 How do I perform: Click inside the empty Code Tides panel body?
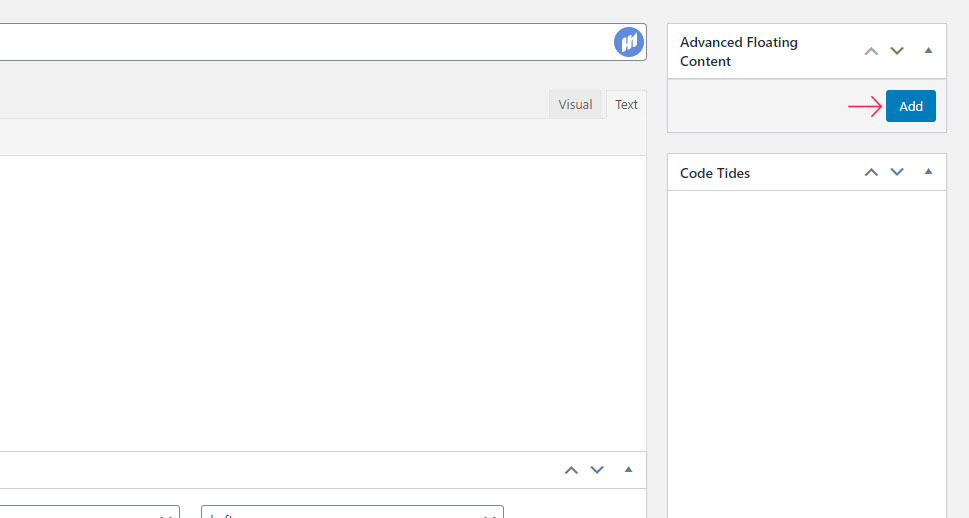click(x=806, y=354)
